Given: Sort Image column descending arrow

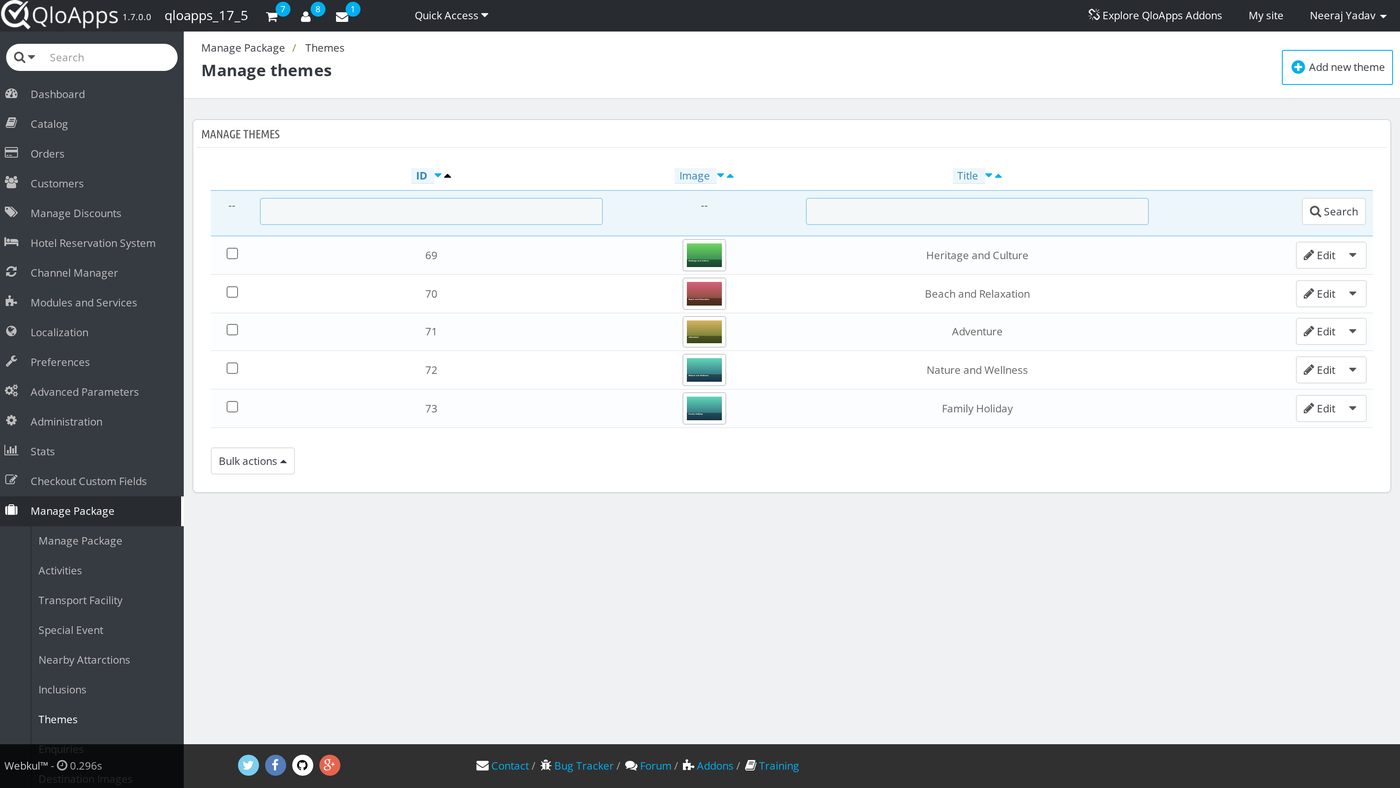Looking at the screenshot, I should (721, 176).
